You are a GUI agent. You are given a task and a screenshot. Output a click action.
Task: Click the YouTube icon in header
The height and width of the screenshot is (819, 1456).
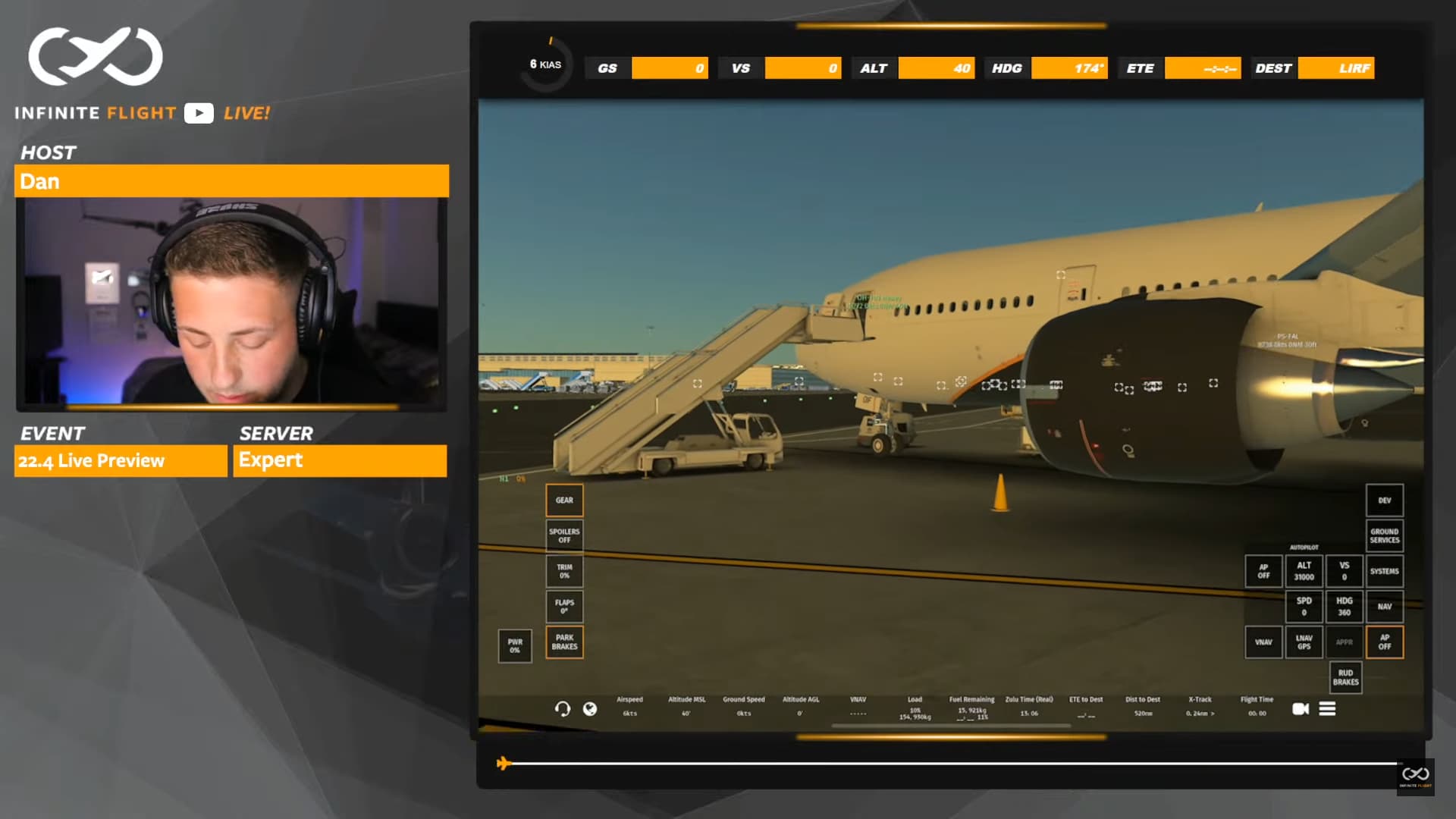[199, 113]
